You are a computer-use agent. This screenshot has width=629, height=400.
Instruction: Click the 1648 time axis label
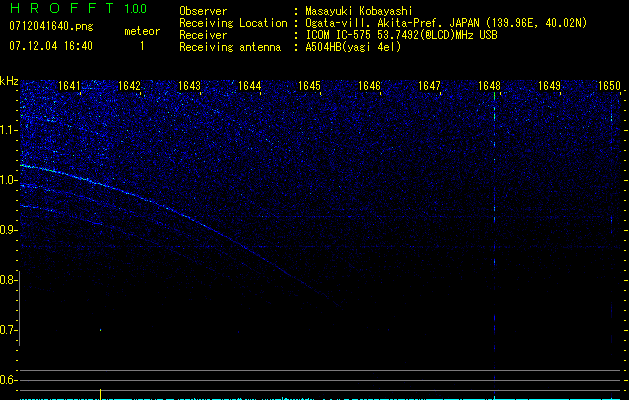click(489, 86)
